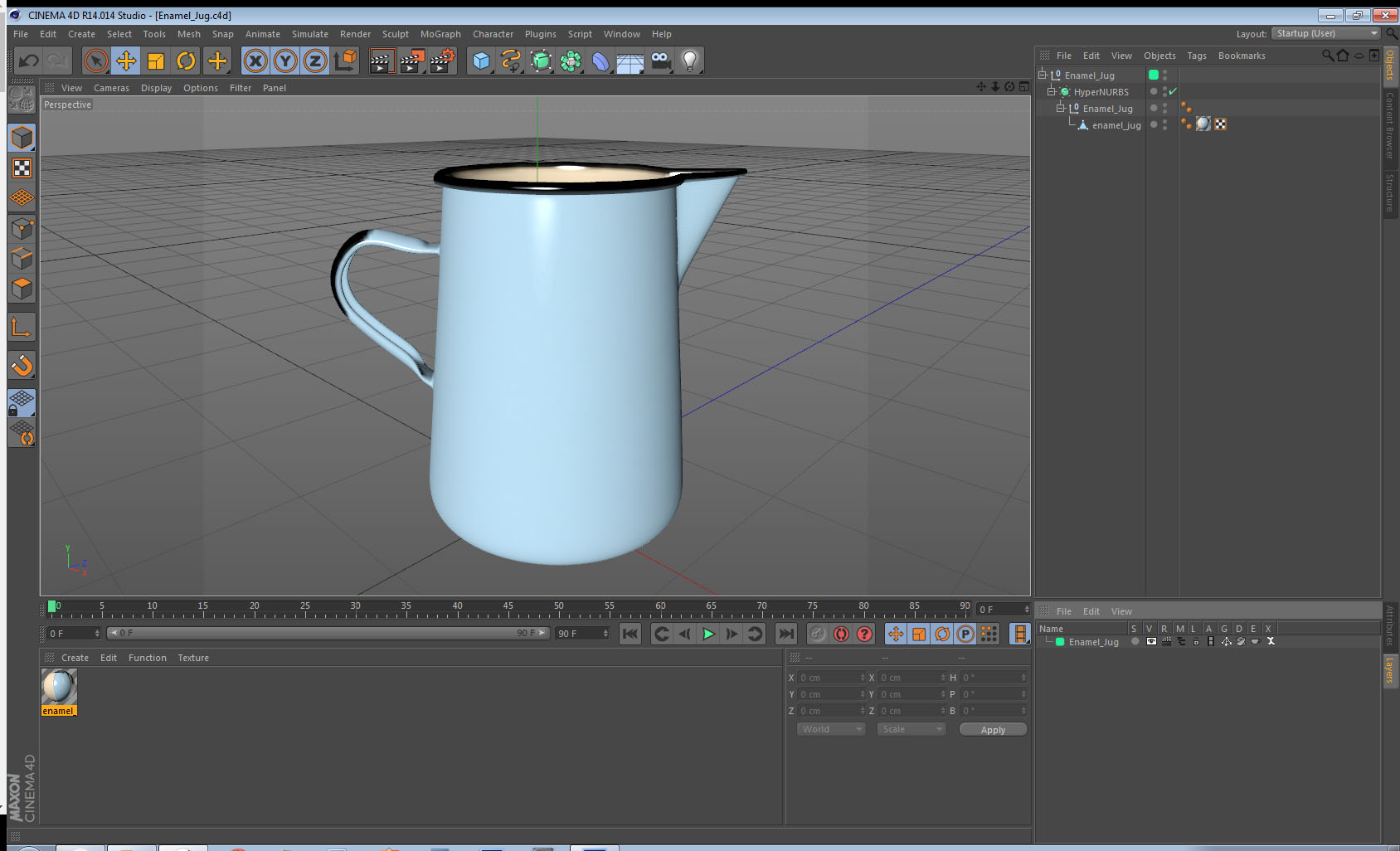The height and width of the screenshot is (851, 1400).
Task: Toggle the locked workplane icon
Action: click(x=22, y=403)
